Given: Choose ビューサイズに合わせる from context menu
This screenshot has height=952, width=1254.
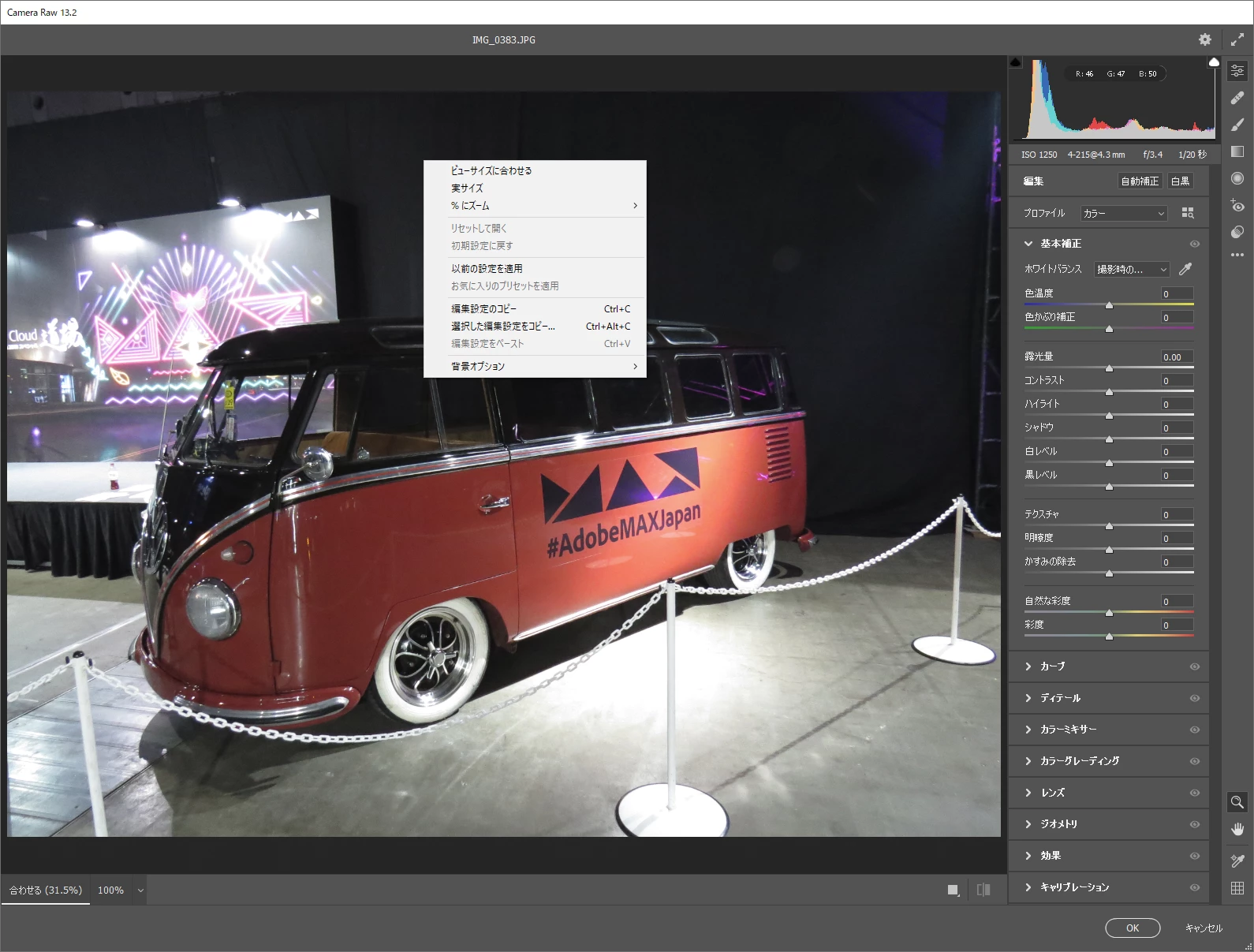Looking at the screenshot, I should click(x=535, y=170).
